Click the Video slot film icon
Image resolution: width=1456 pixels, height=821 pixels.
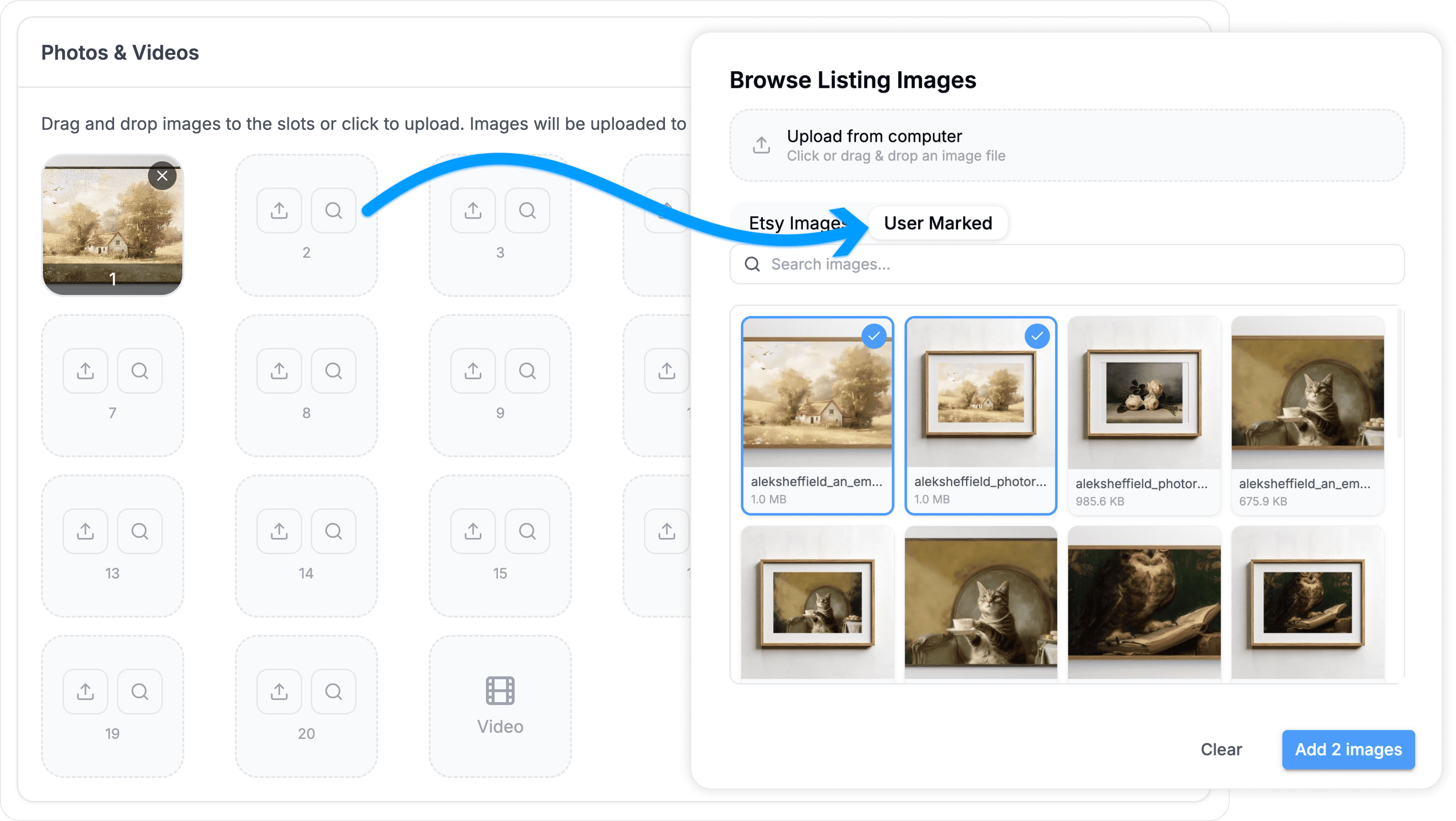point(500,691)
